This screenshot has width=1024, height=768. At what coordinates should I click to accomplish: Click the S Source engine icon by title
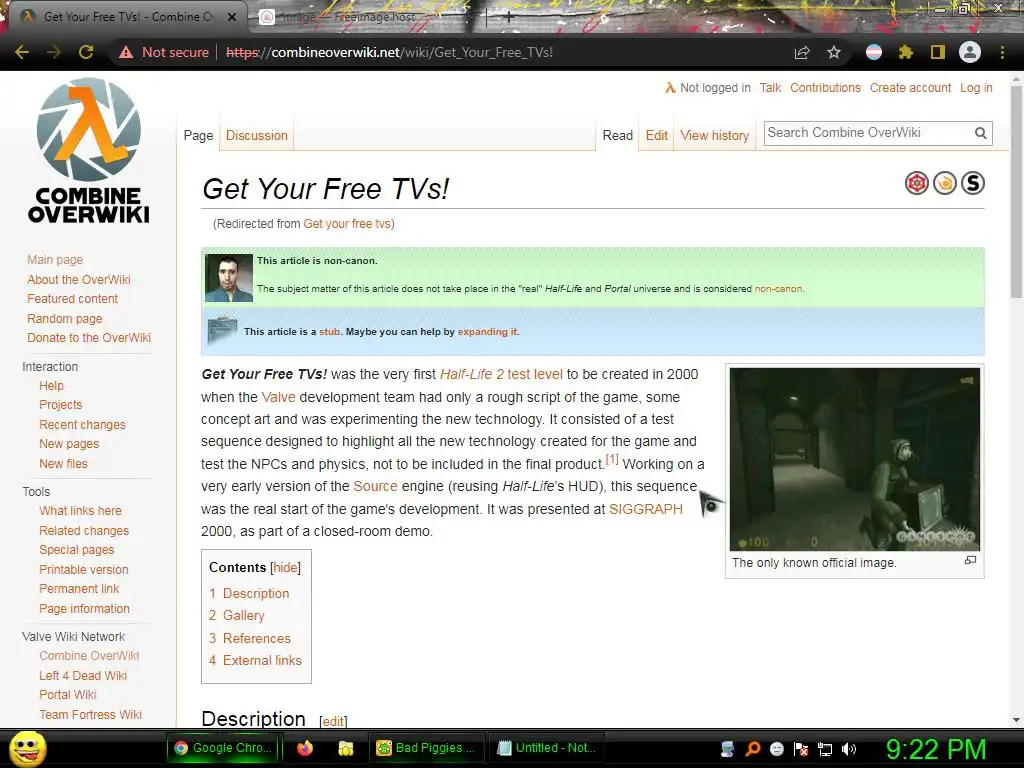[973, 184]
